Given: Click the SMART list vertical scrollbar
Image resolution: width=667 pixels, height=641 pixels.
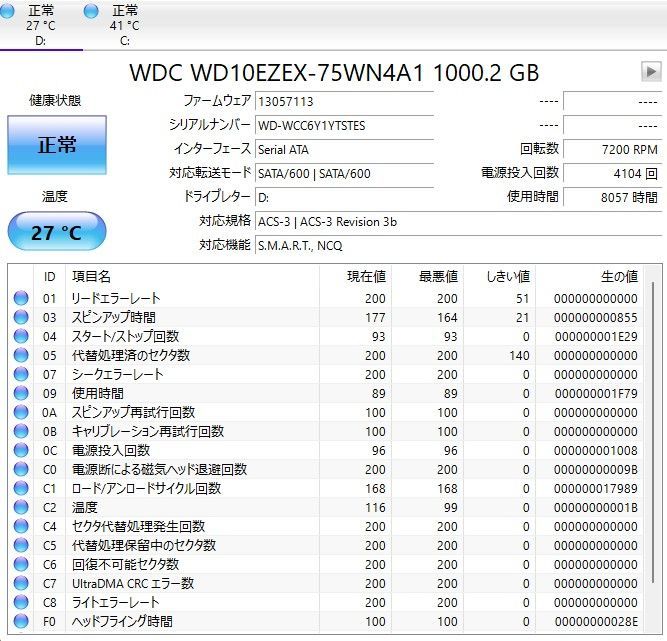Looking at the screenshot, I should pyautogui.click(x=653, y=432).
